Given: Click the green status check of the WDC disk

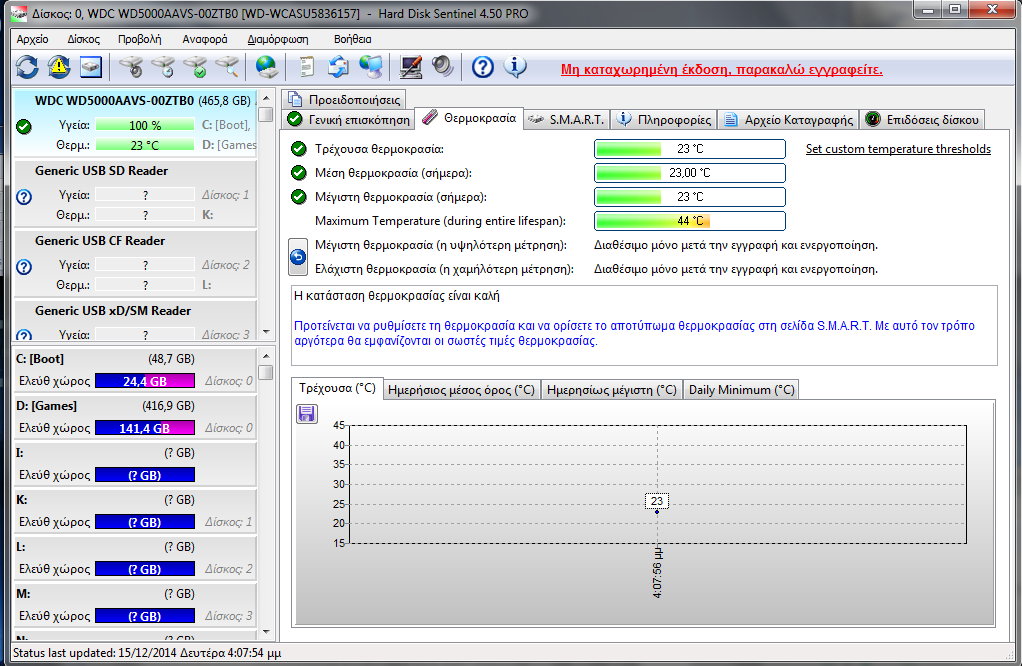Looking at the screenshot, I should 24,126.
